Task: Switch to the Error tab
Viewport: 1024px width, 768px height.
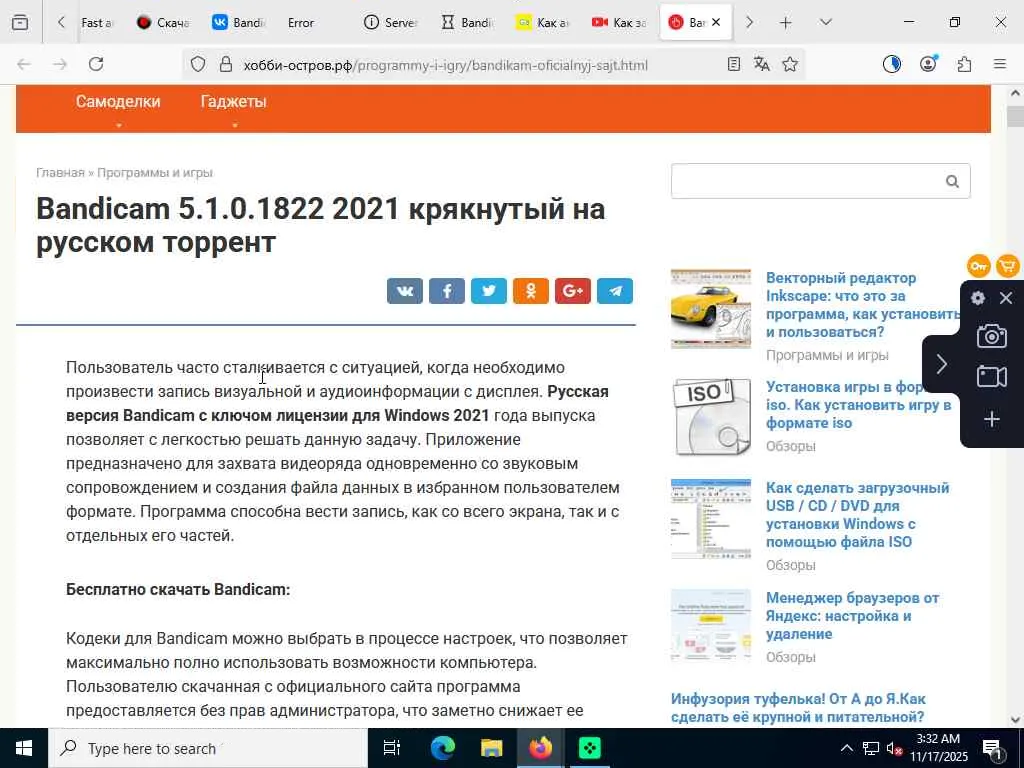Action: coord(301,23)
